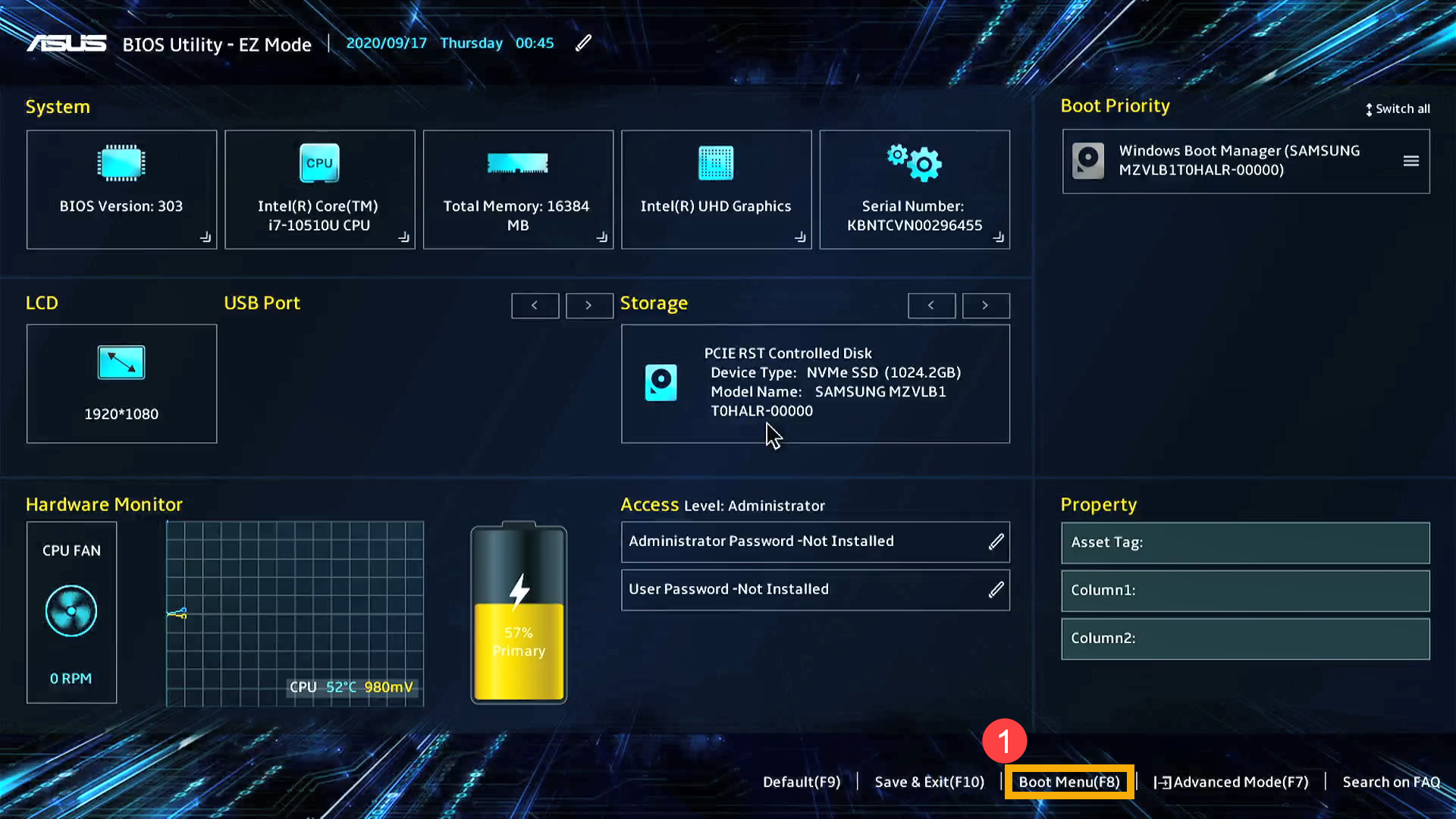Click the Intel UHD Graphics icon
Screen dimensions: 1456x819
click(716, 163)
